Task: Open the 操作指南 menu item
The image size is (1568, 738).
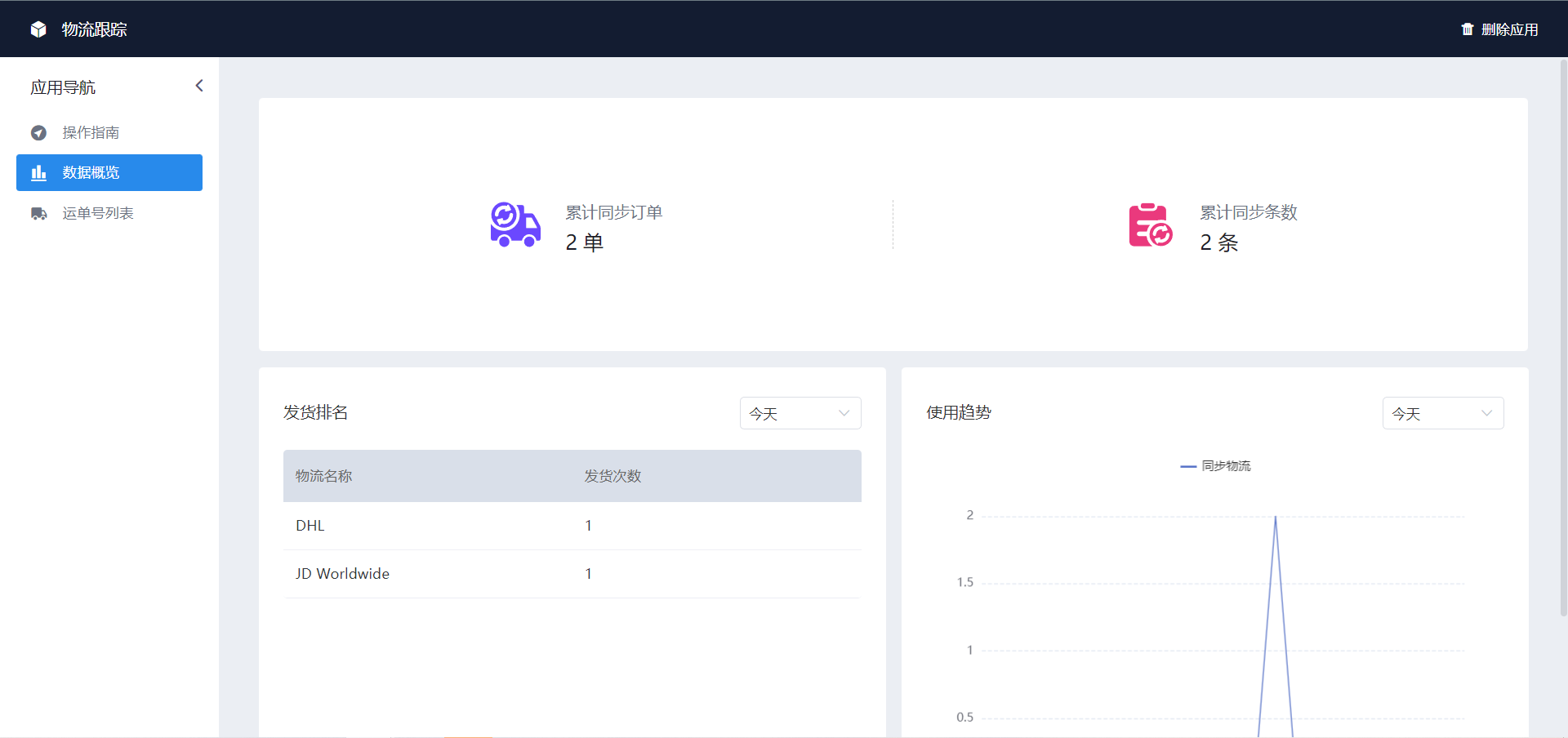Action: point(109,132)
